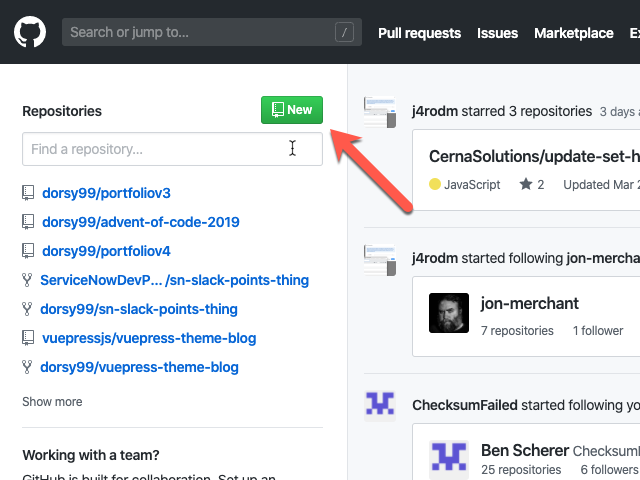Image resolution: width=640 pixels, height=480 pixels.
Task: Click the yellow JavaScript language dot
Action: (435, 184)
